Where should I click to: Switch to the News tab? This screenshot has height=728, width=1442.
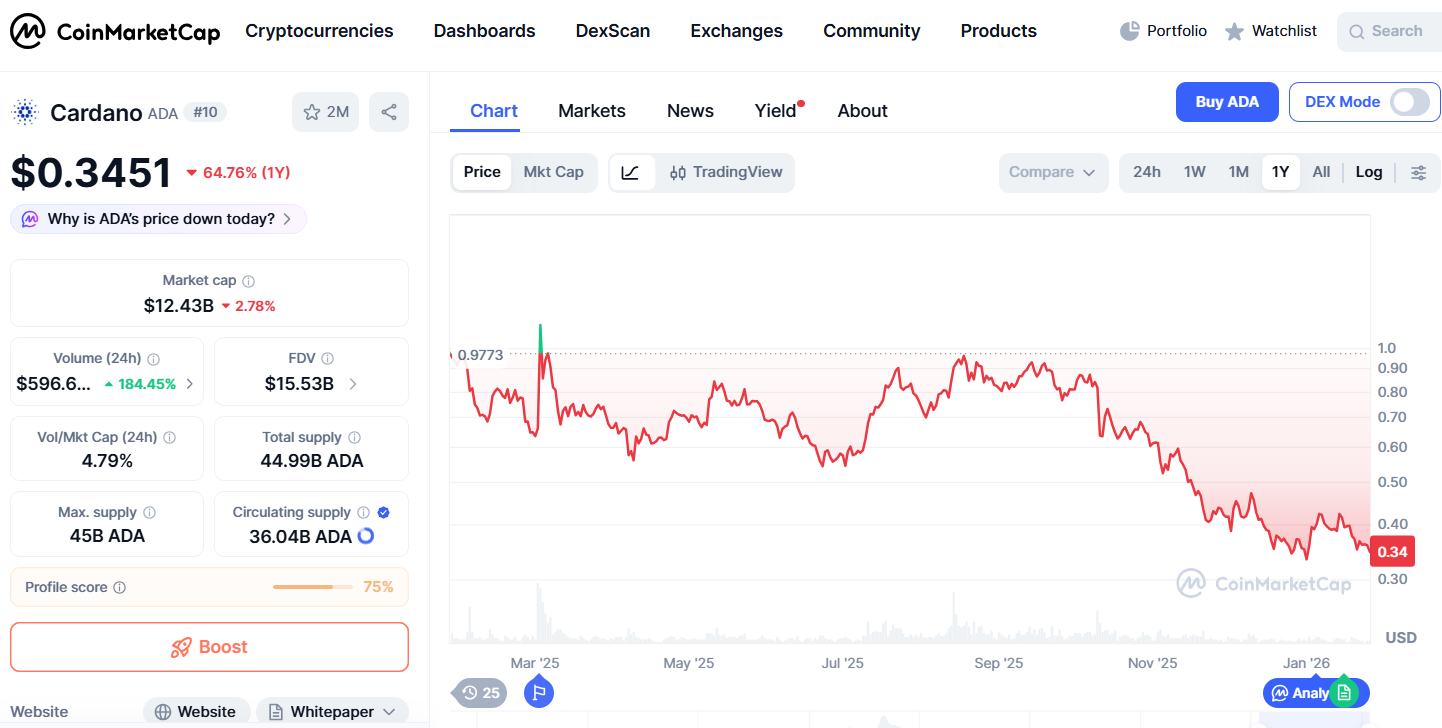click(x=690, y=111)
